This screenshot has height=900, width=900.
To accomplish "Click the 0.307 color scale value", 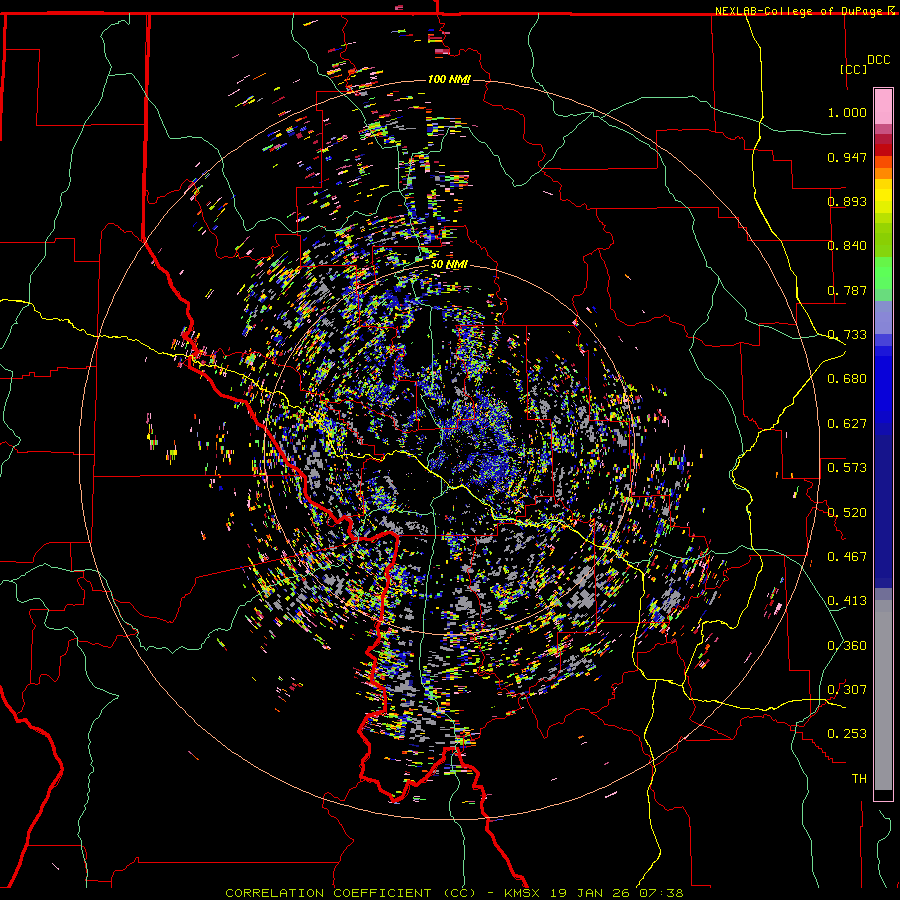I will [x=847, y=690].
